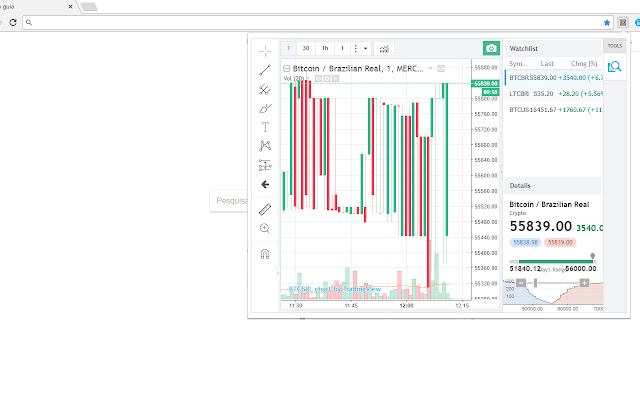Click the red ask price 55839.00

560,242
